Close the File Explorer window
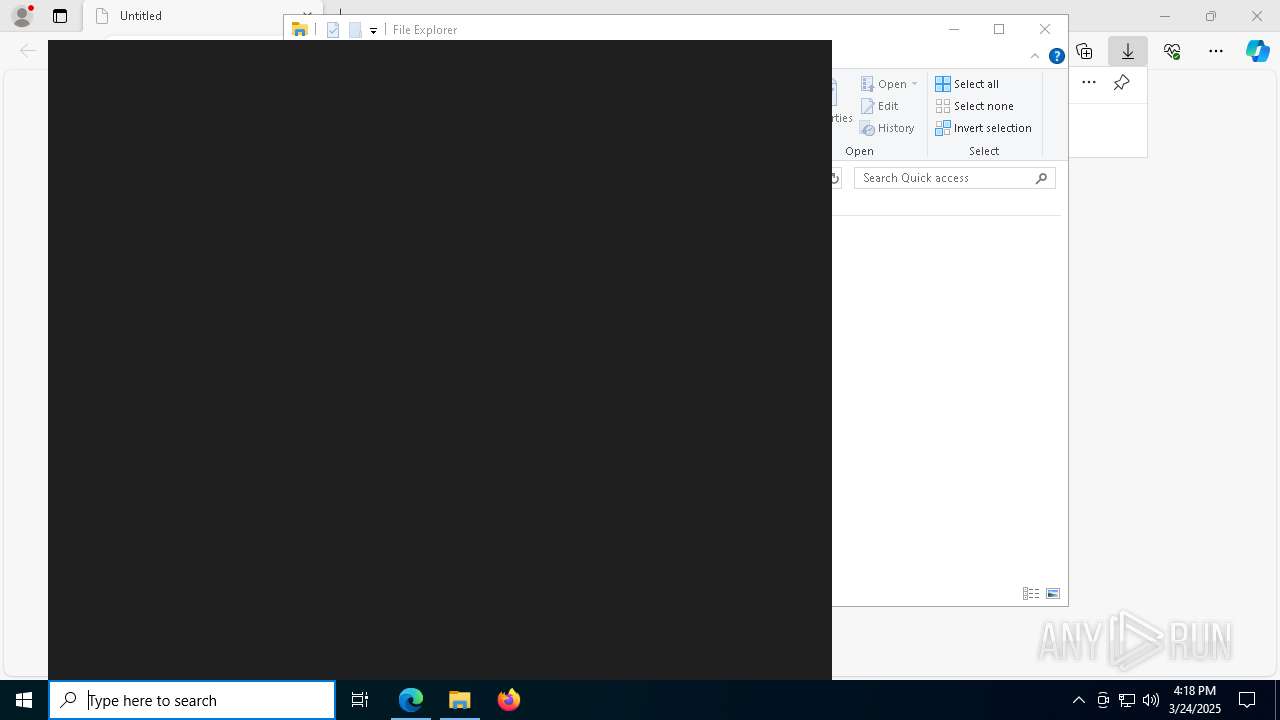Viewport: 1280px width, 720px height. coord(1045,30)
